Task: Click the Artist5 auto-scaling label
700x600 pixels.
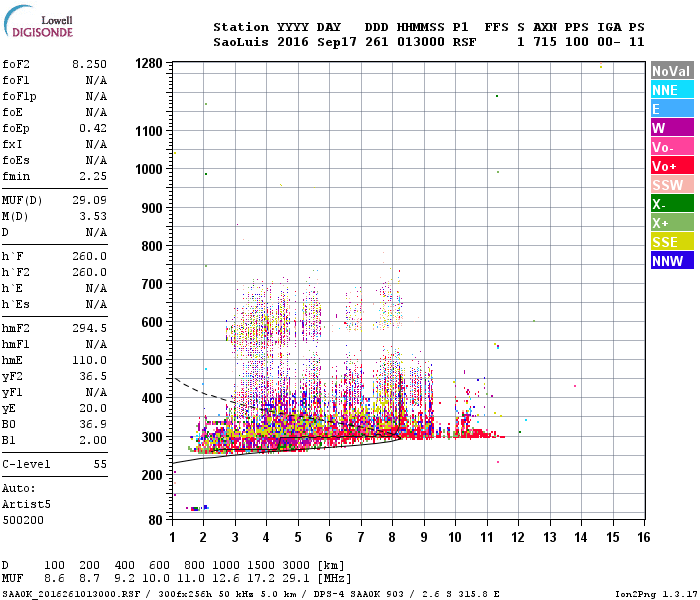Action: pyautogui.click(x=26, y=504)
